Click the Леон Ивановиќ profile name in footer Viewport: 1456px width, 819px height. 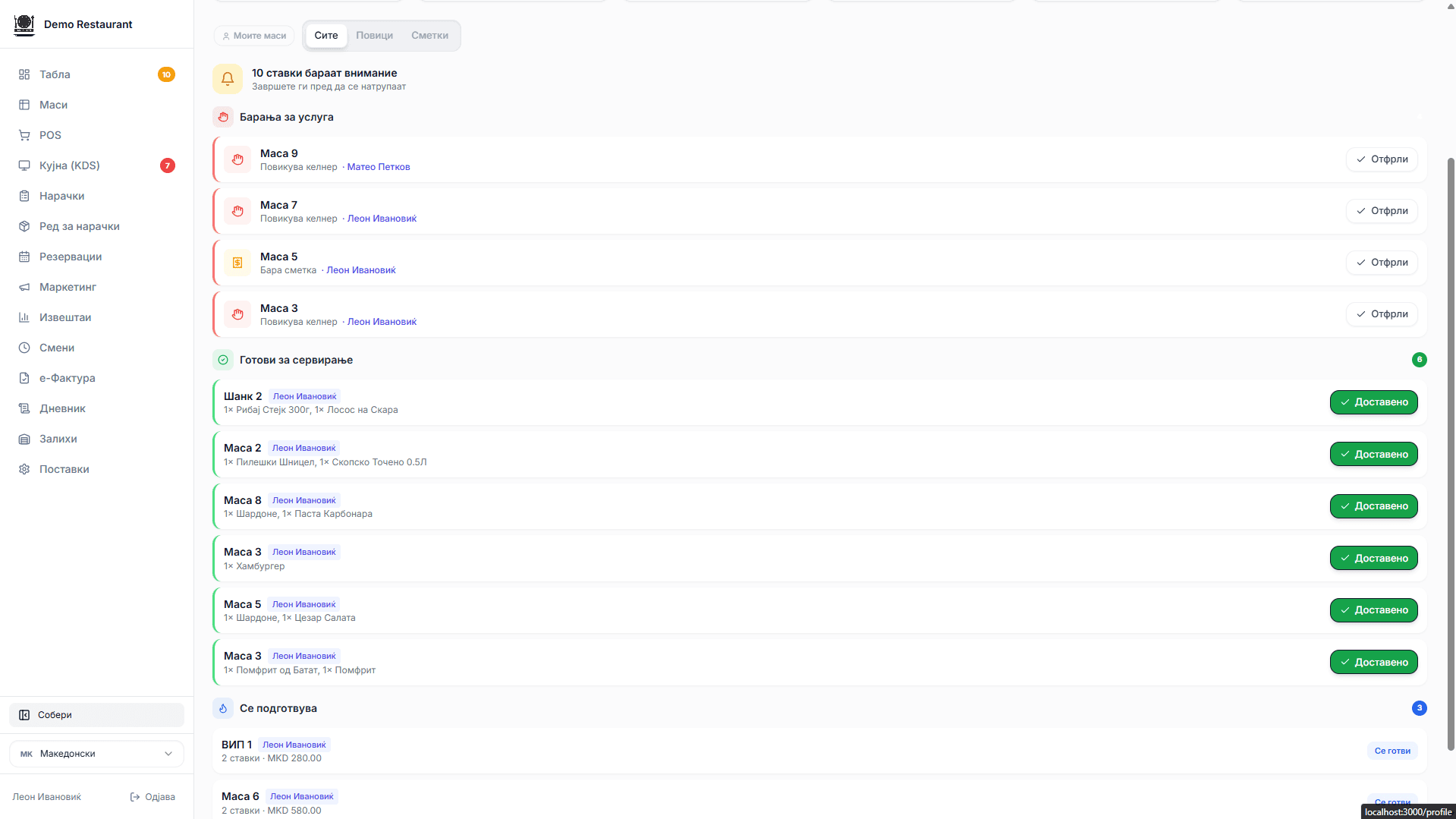[x=47, y=797]
